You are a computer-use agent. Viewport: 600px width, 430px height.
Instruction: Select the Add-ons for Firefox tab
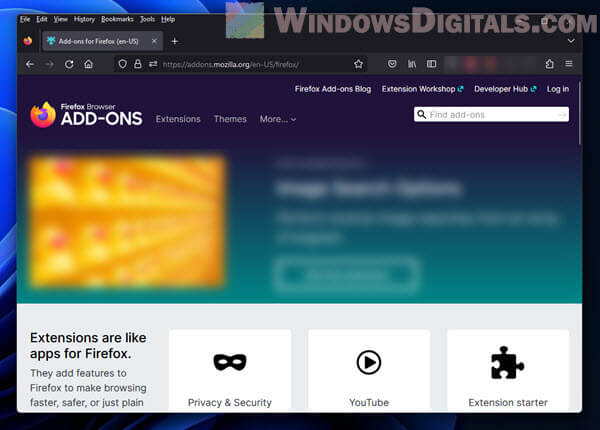pos(102,41)
